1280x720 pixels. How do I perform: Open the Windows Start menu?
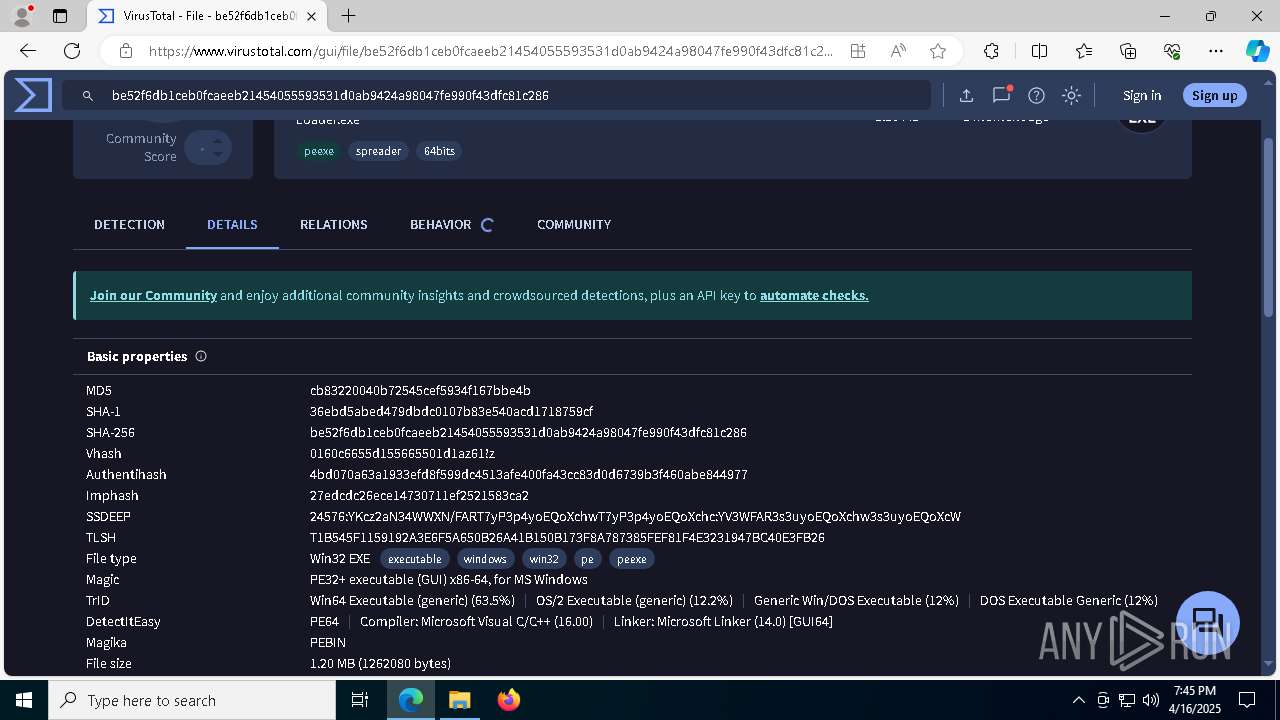[24, 700]
